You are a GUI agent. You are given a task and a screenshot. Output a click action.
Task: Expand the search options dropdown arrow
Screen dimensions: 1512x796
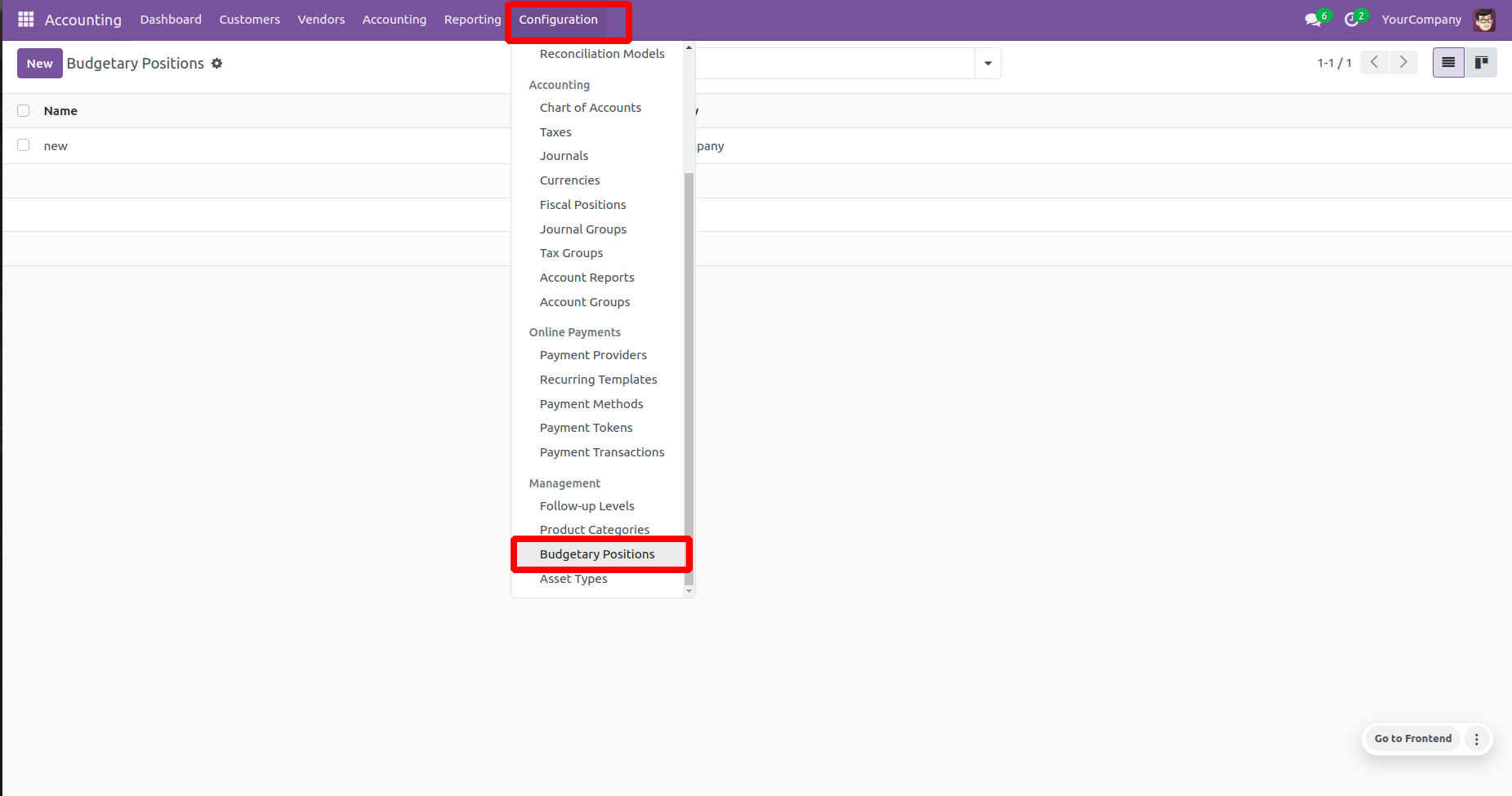tap(988, 64)
